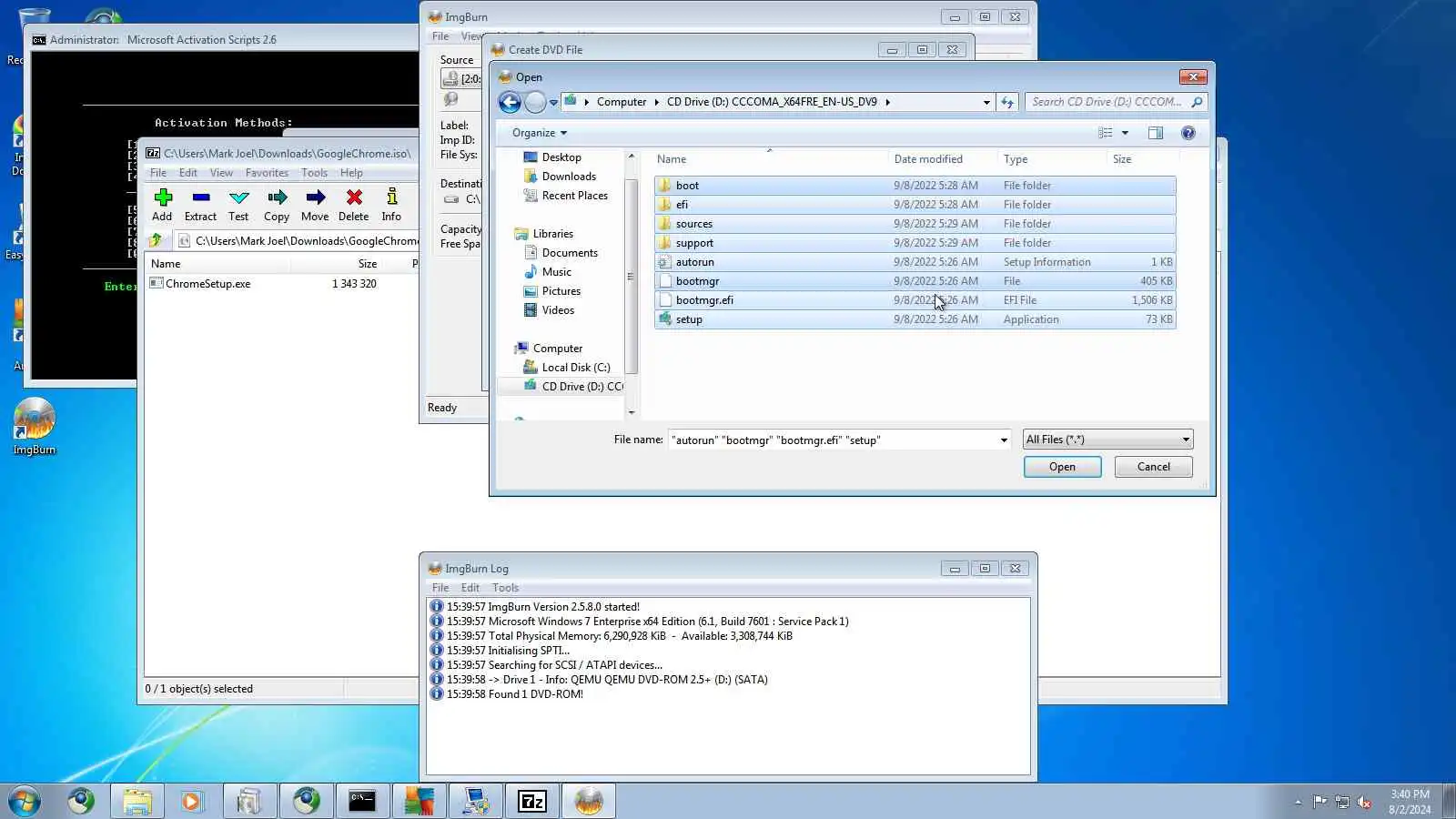This screenshot has width=1456, height=819.
Task: Open Windows Explorer from the taskbar
Action: 137,801
